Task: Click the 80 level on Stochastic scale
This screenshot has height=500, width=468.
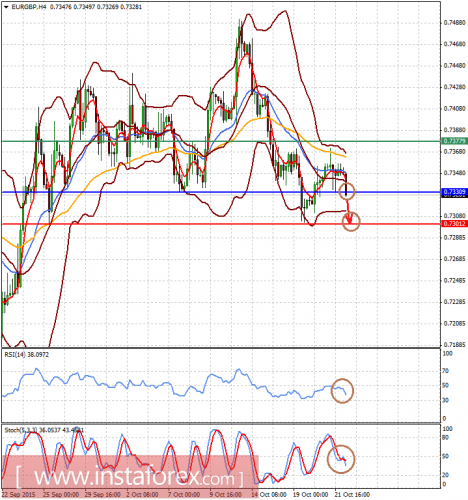Action: [445, 437]
